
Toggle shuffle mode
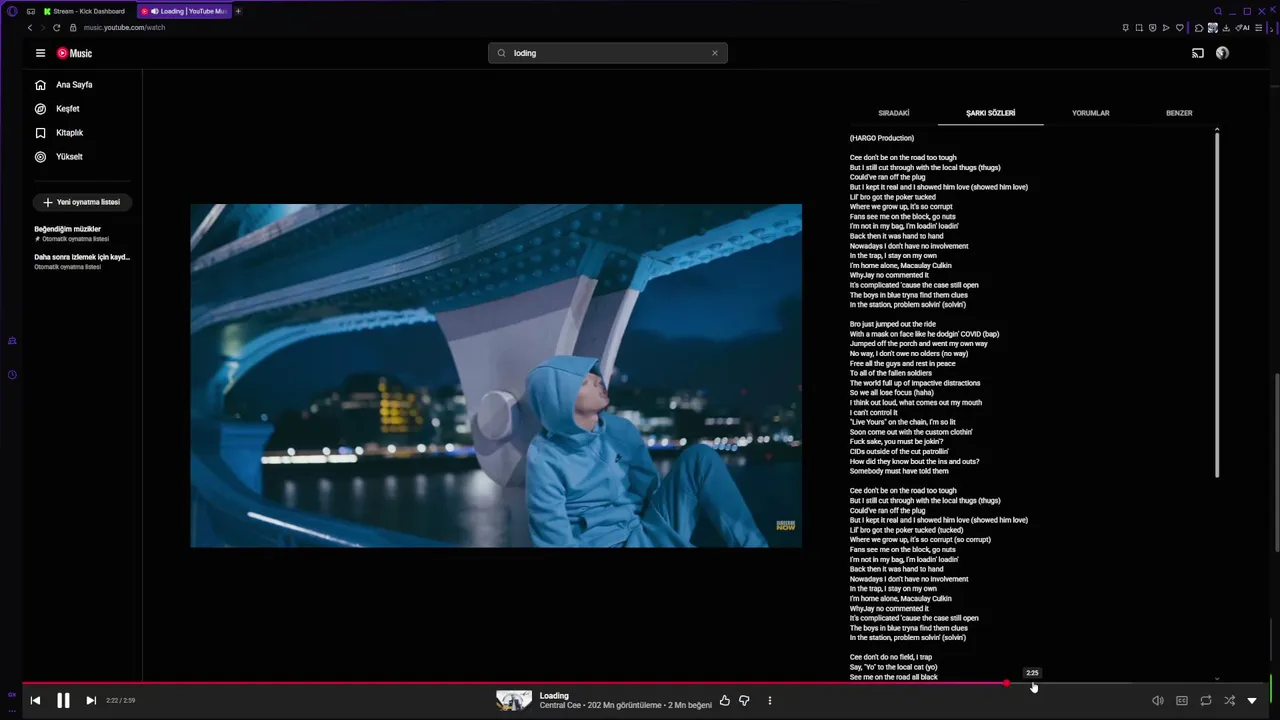[1230, 701]
